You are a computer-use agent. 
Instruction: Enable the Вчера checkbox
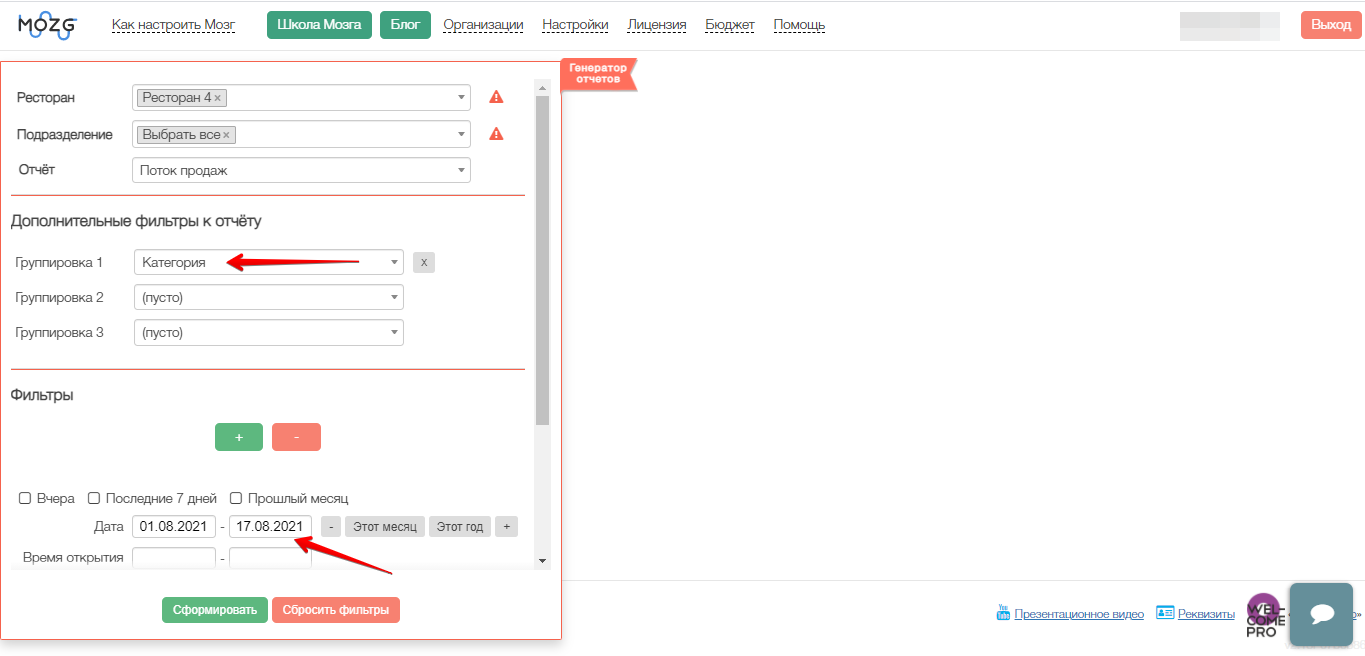(x=25, y=498)
